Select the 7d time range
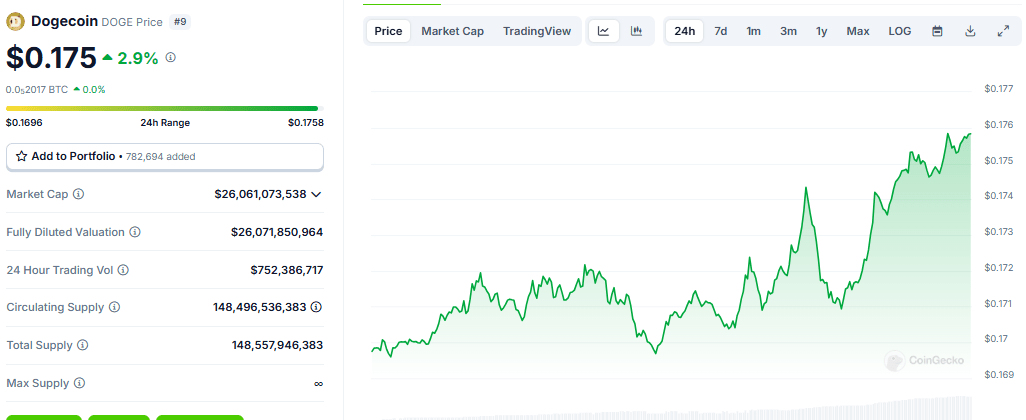Image resolution: width=1026 pixels, height=420 pixels. 720,31
